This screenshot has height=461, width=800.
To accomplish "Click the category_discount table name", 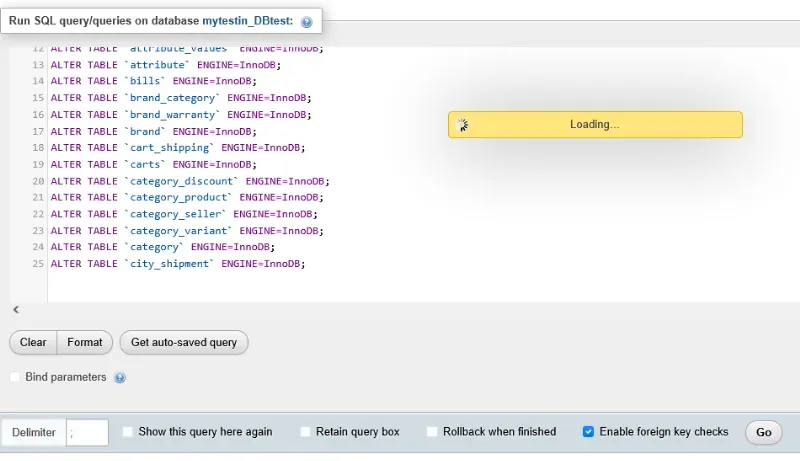I will click(x=182, y=182).
